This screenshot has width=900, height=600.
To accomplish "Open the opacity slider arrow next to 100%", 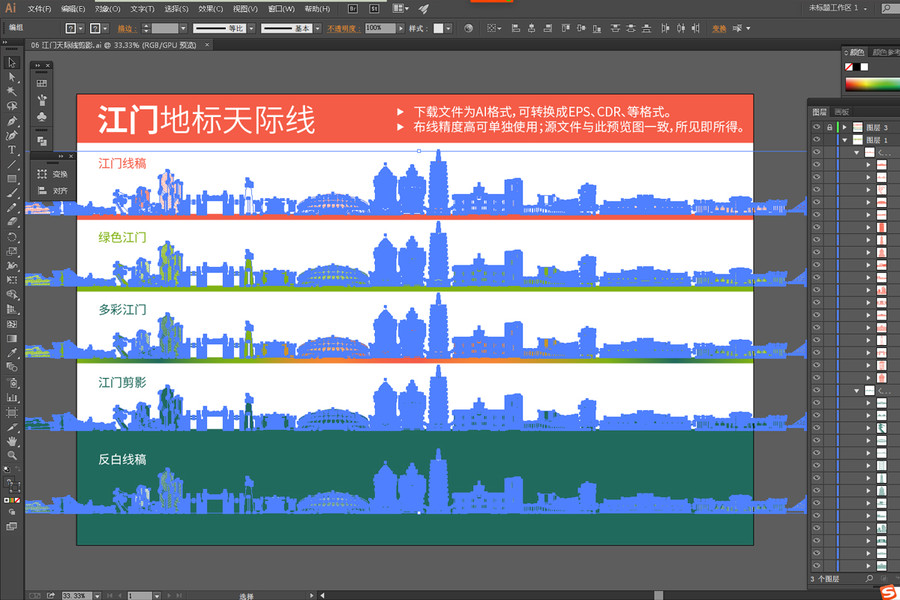I will (x=401, y=28).
